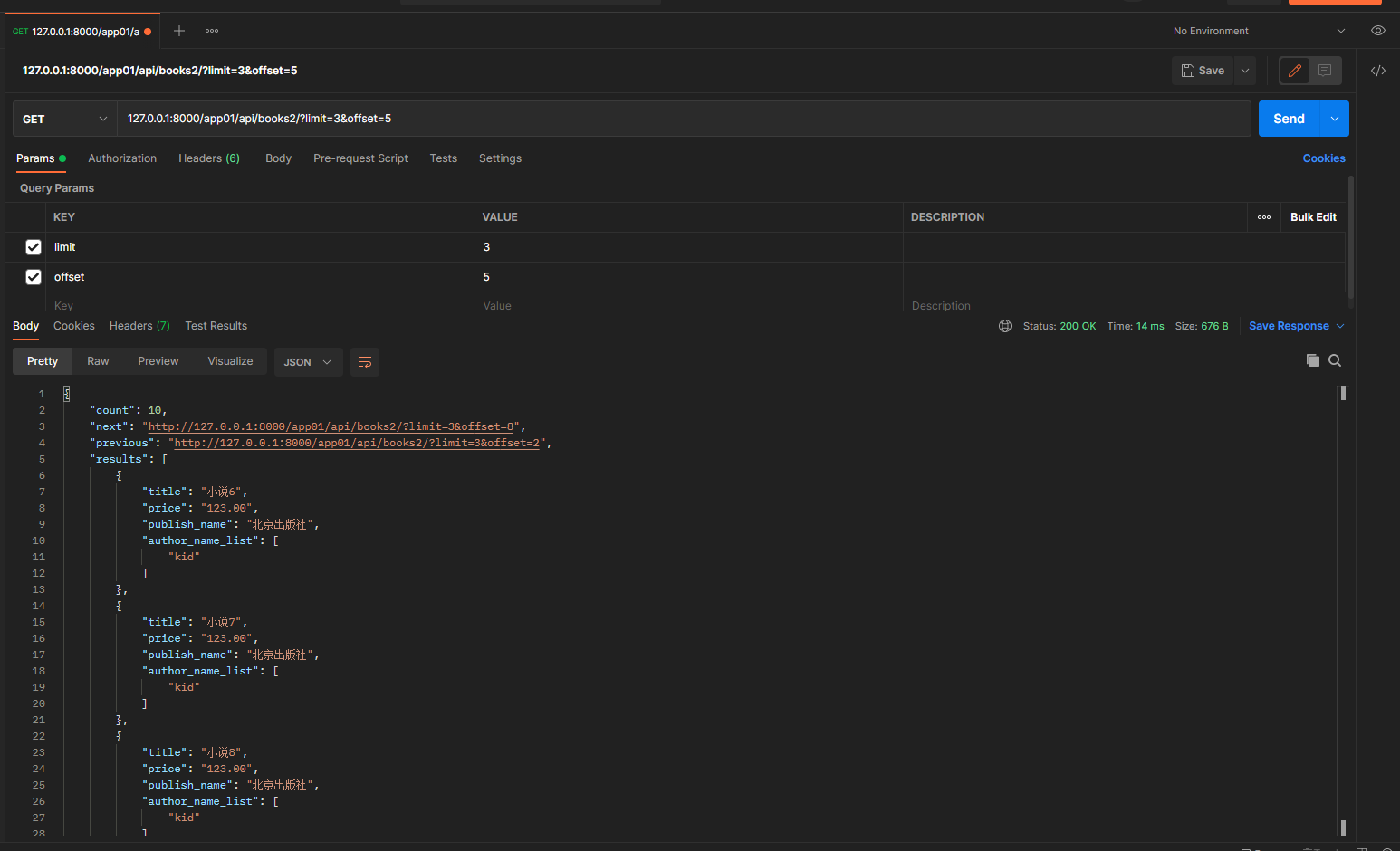Uncheck the limit parameter checkbox
Screen dimensions: 1400x851
point(34,247)
